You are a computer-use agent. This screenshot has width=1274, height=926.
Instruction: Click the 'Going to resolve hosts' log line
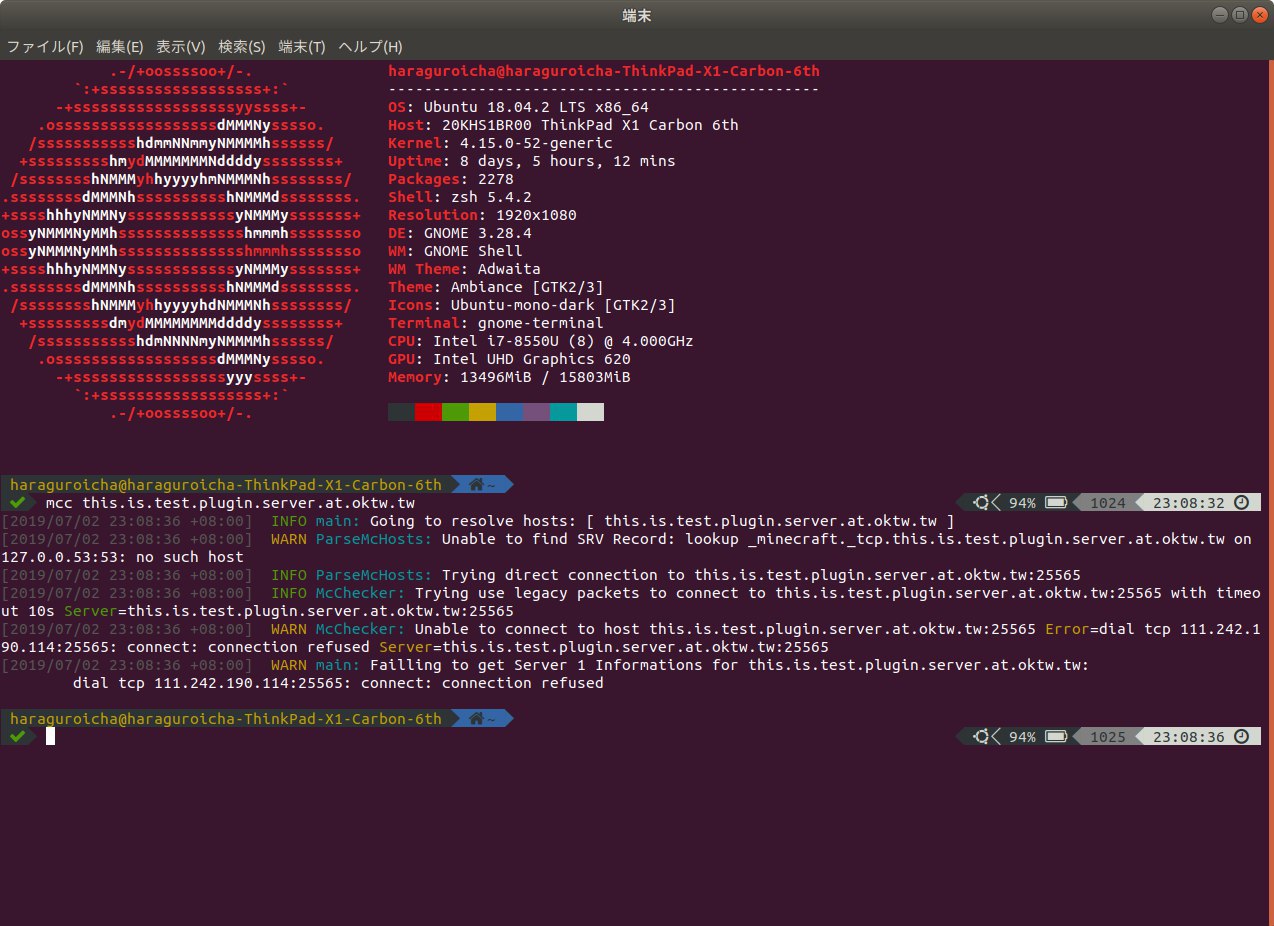[x=478, y=521]
